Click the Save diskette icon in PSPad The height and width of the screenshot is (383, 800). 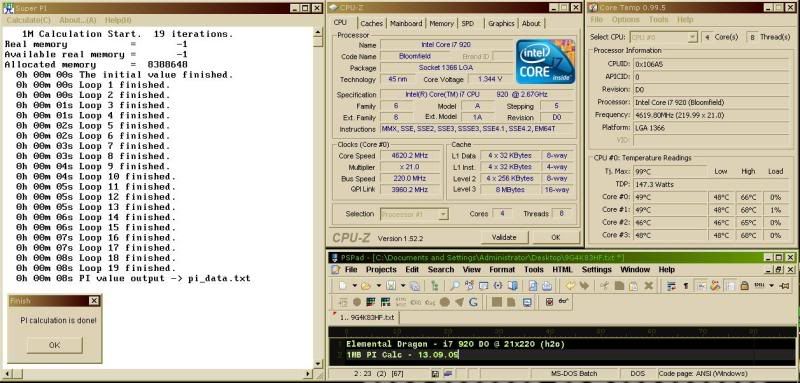pos(391,286)
